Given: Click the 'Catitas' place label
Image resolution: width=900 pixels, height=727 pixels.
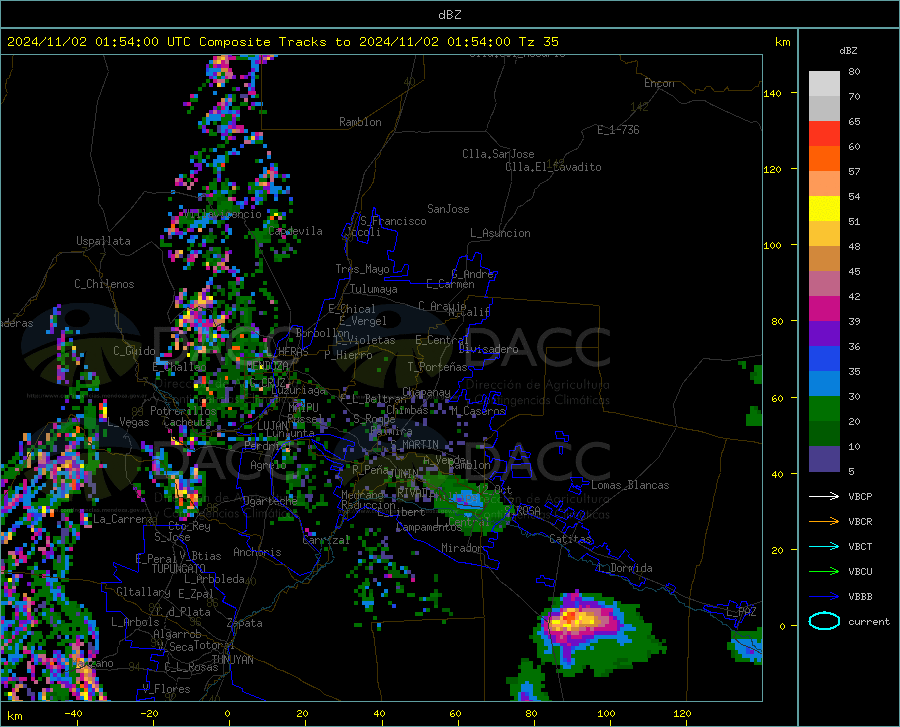Looking at the screenshot, I should [570, 539].
